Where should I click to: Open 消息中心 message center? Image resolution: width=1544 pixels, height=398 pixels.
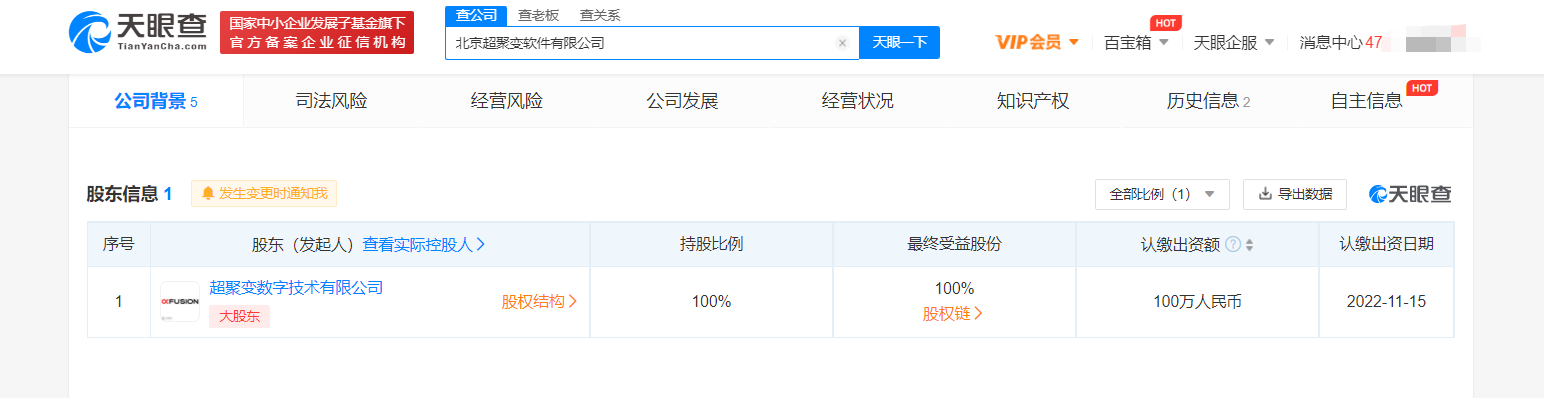tap(1340, 43)
